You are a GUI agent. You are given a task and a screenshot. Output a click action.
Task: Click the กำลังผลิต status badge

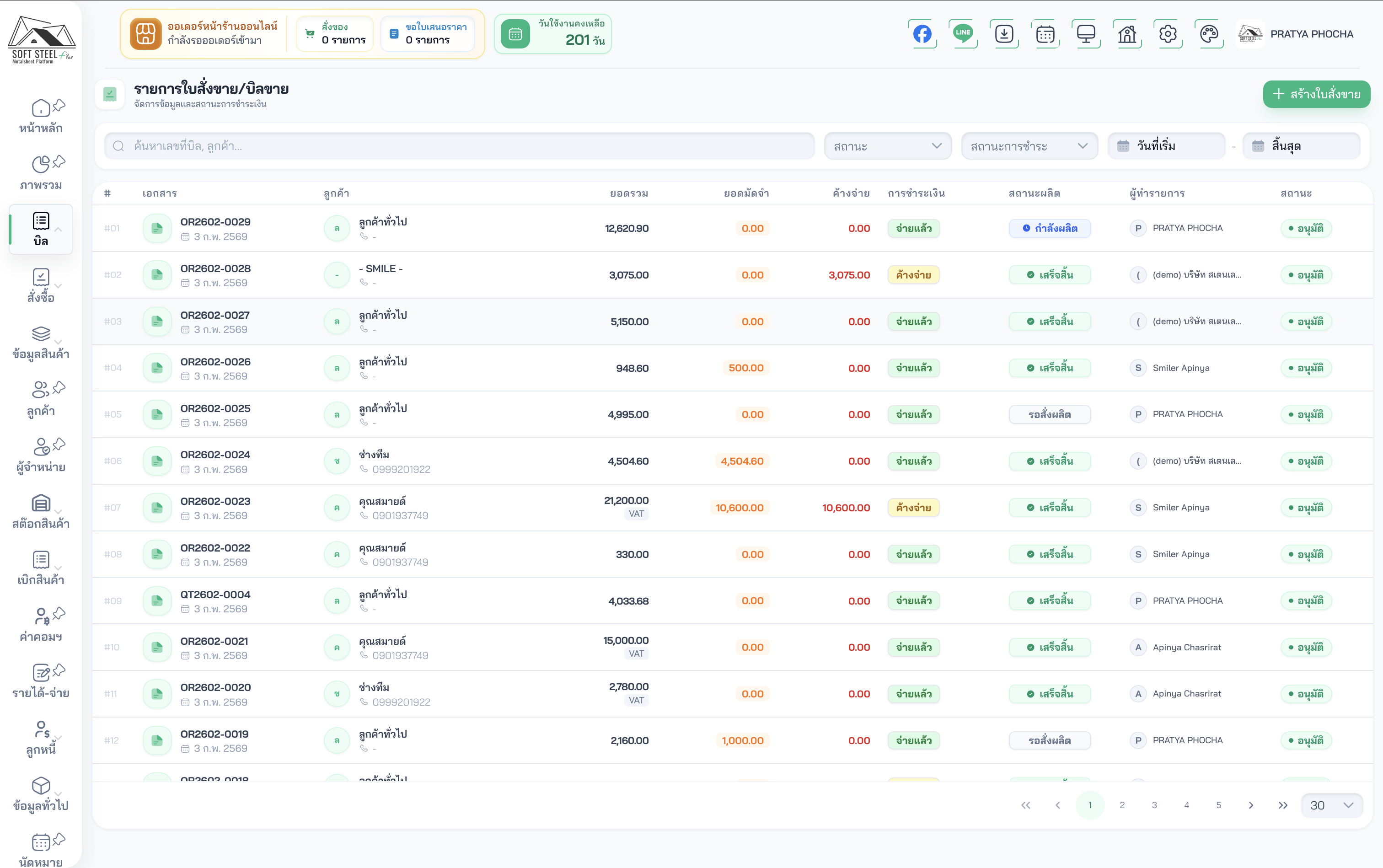pyautogui.click(x=1050, y=229)
